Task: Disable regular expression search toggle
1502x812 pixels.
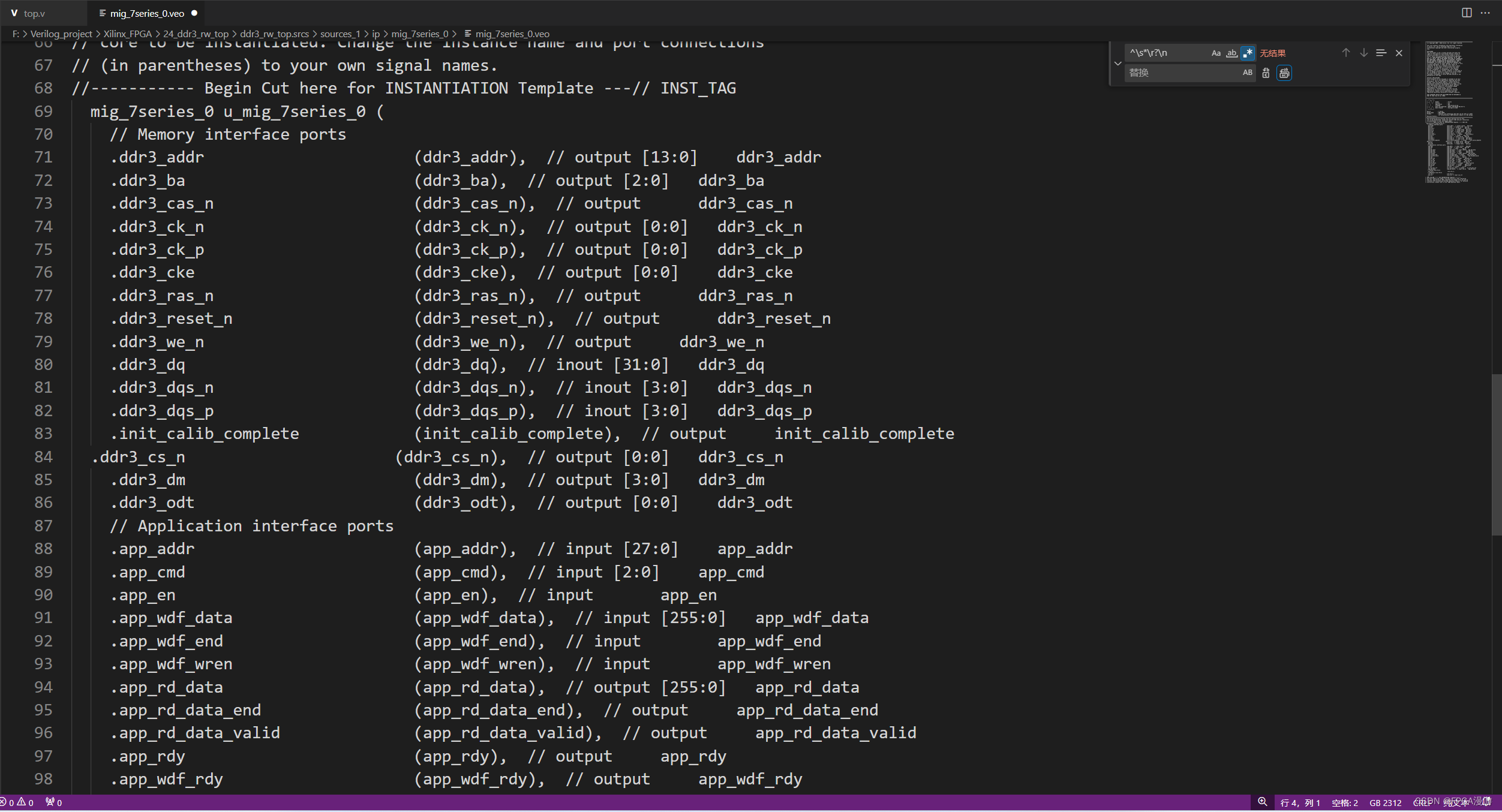Action: (1248, 53)
